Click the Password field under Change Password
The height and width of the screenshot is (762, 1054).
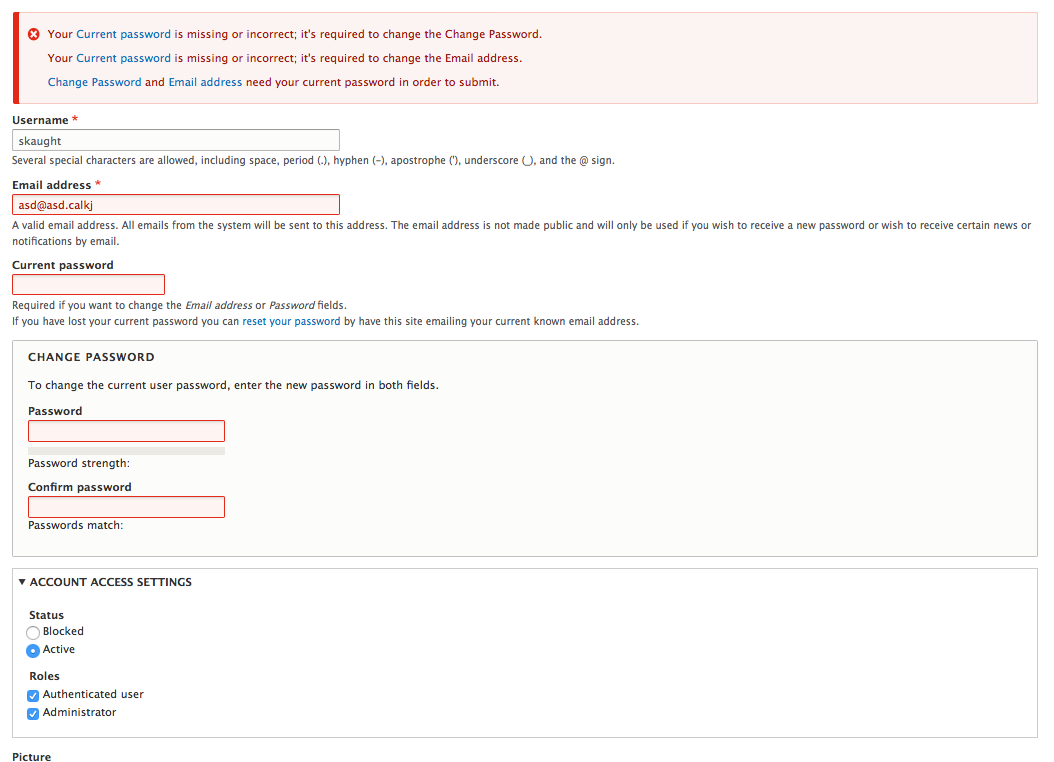(x=126, y=430)
